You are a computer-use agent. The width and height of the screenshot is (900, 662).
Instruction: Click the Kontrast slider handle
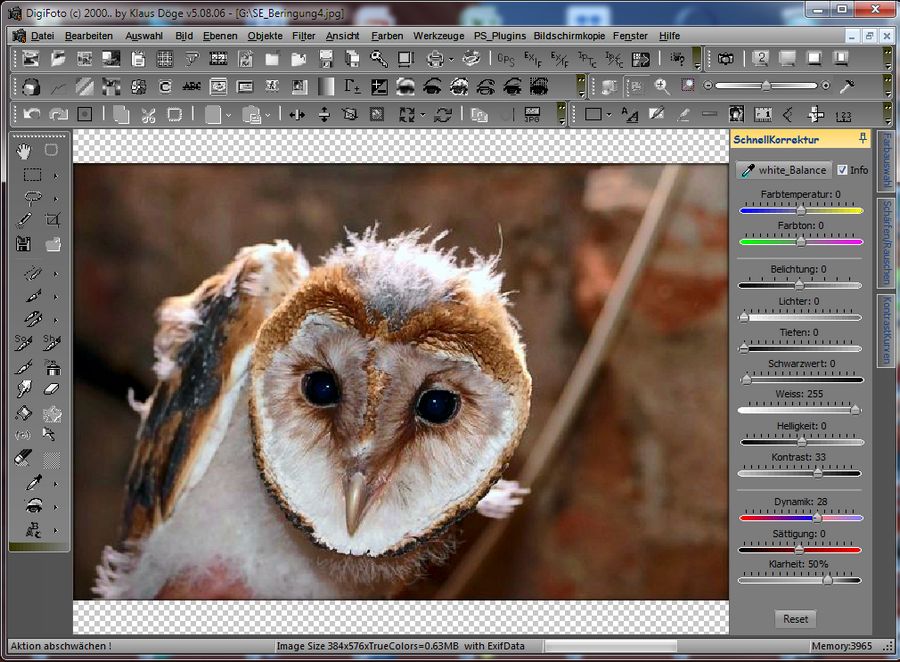click(817, 473)
